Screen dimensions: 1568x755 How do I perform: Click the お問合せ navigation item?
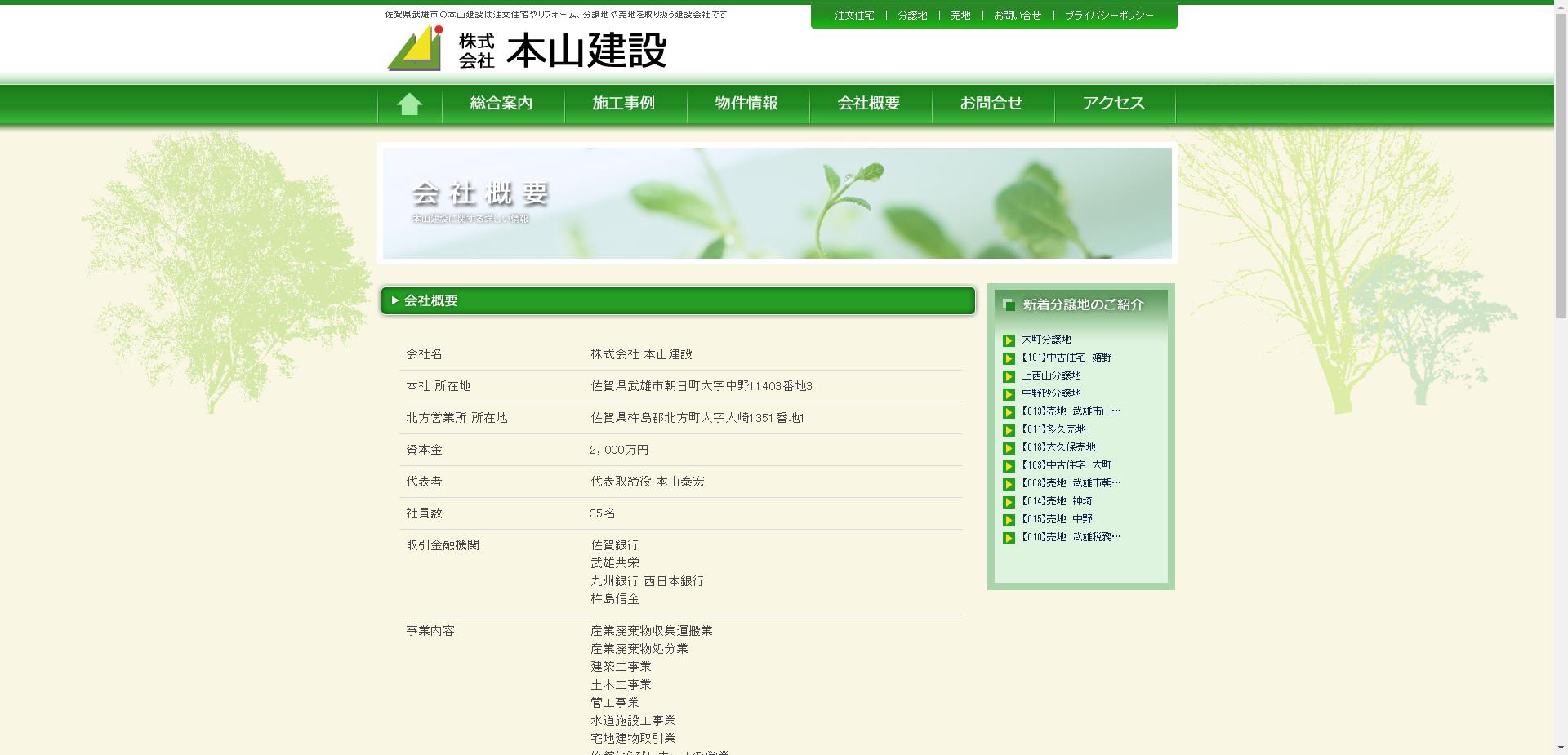(x=992, y=104)
